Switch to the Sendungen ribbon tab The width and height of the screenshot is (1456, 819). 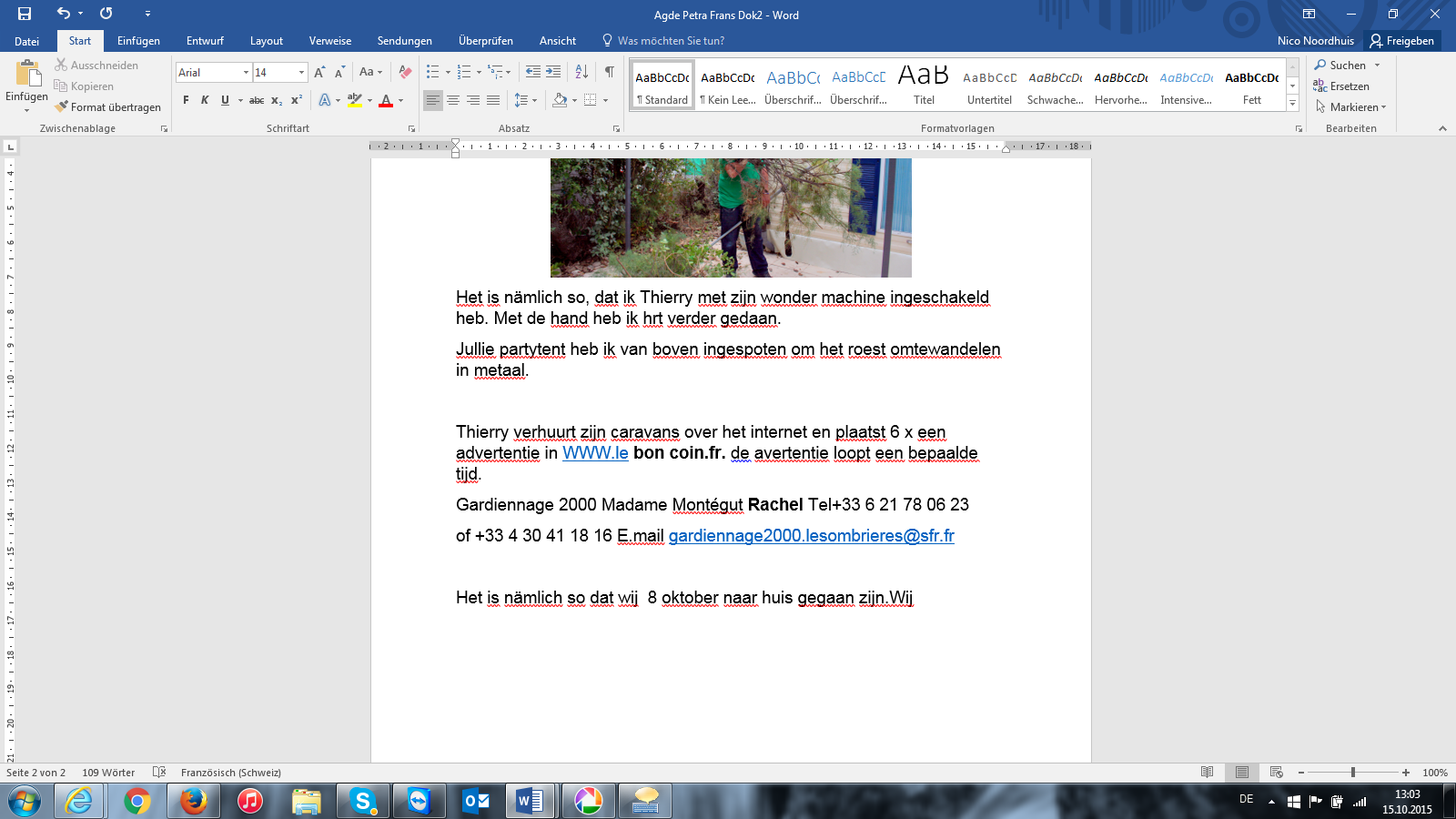click(404, 41)
